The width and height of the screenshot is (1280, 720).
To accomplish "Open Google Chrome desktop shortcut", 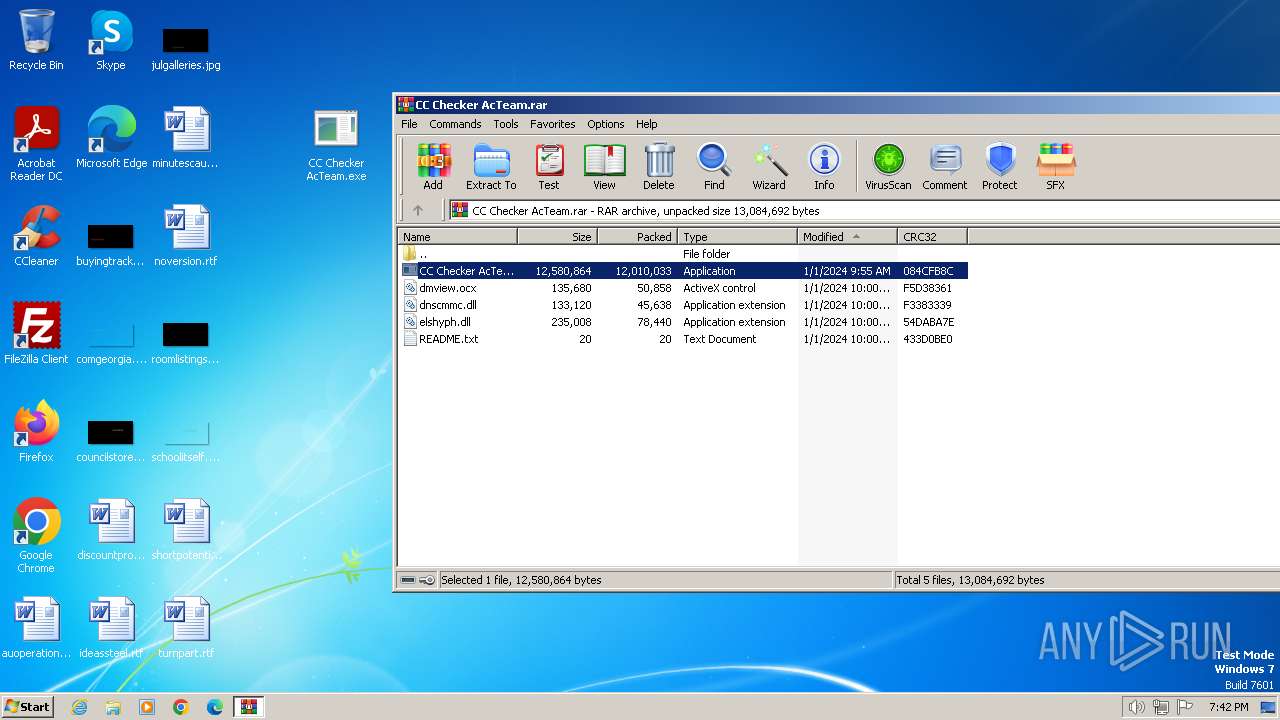I will [36, 536].
